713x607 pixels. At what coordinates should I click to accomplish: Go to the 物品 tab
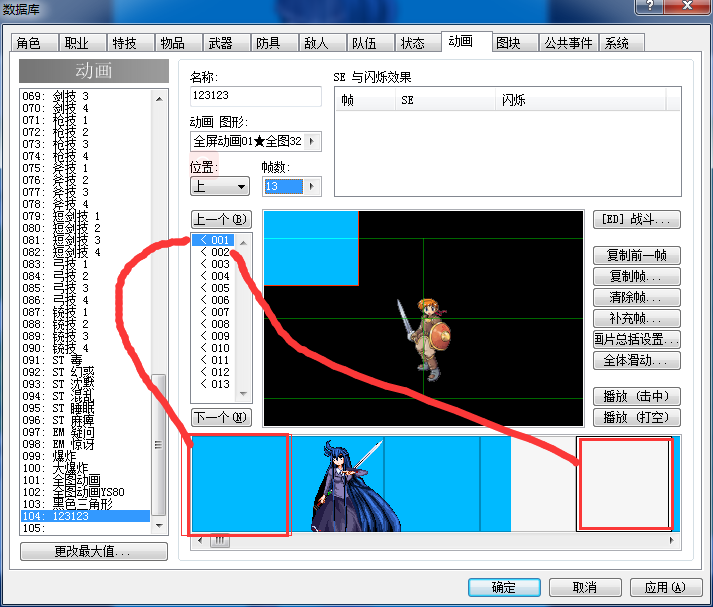tap(179, 43)
